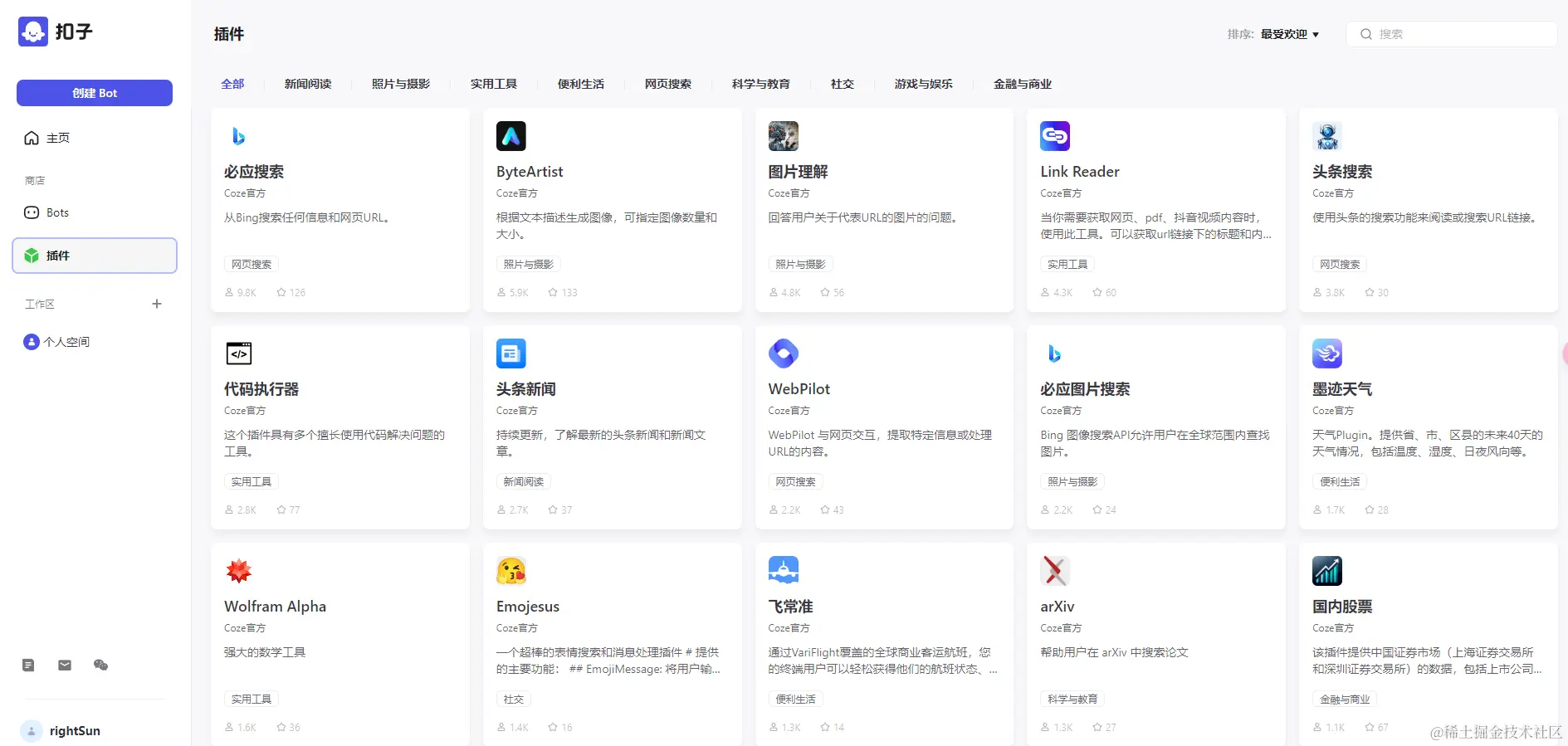Select the 科学与教育 category tab
The width and height of the screenshot is (1568, 746).
pyautogui.click(x=761, y=84)
